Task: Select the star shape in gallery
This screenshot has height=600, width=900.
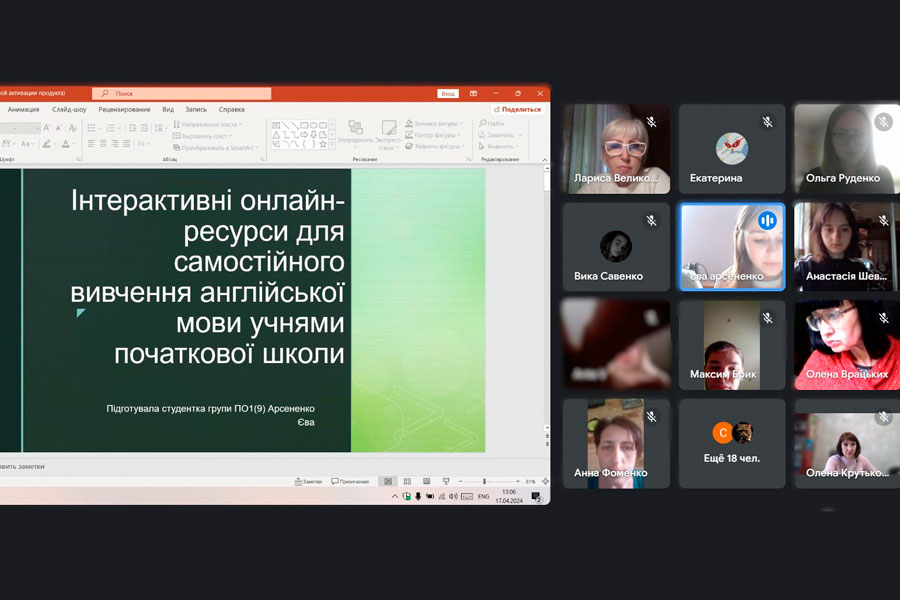Action: [x=323, y=144]
